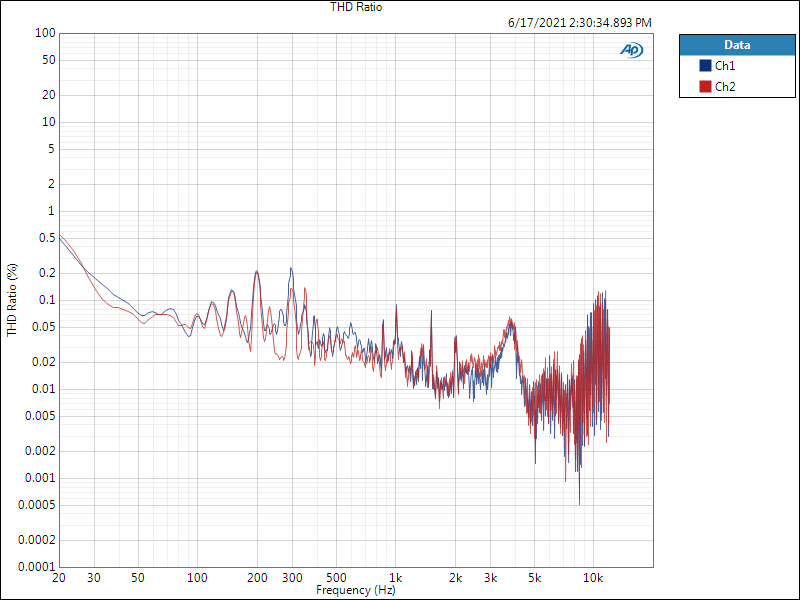Viewport: 800px width, 600px height.
Task: Click the vertical THD Ratio (%) axis label
Action: [x=12, y=300]
